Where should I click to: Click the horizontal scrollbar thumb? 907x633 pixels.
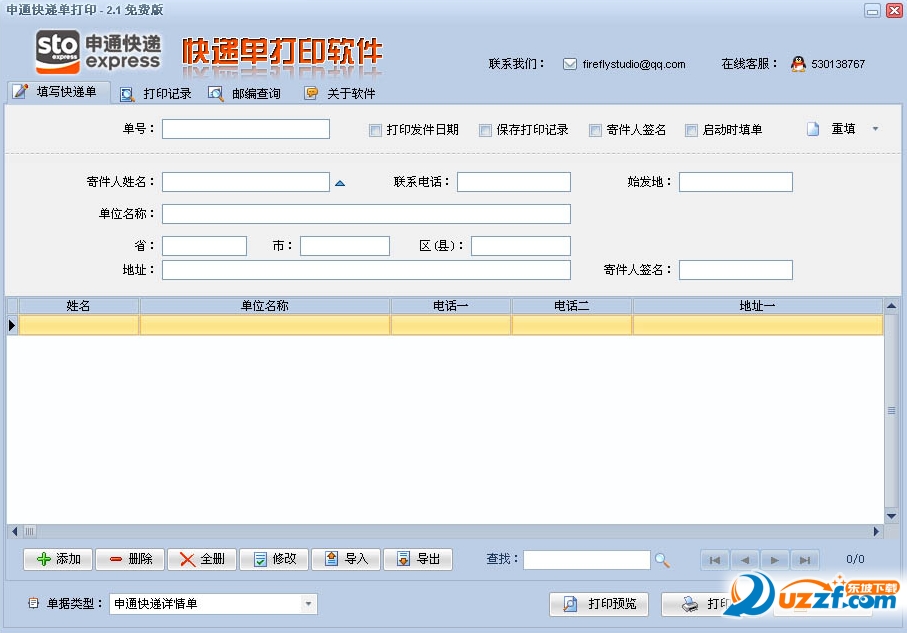[30, 531]
